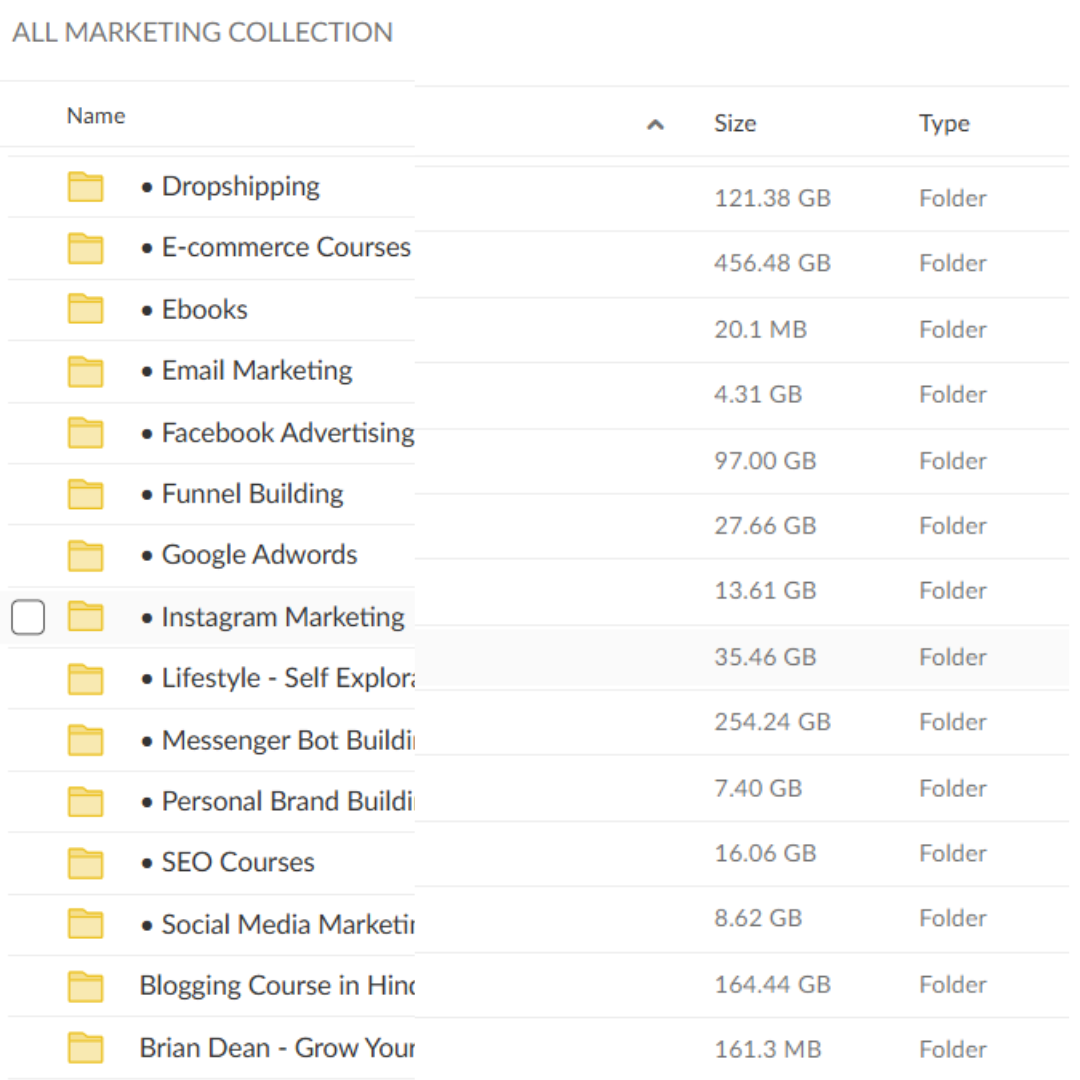The width and height of the screenshot is (1080, 1080).
Task: Click the Name column header
Action: coord(95,115)
